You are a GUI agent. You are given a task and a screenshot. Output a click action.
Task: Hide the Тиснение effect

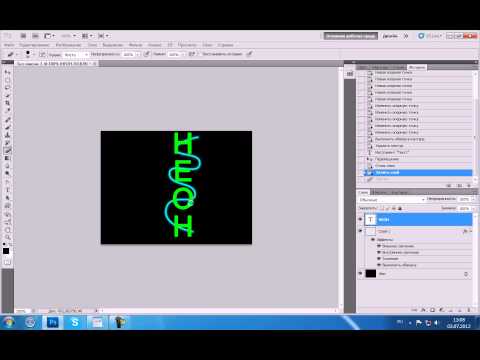point(379,259)
